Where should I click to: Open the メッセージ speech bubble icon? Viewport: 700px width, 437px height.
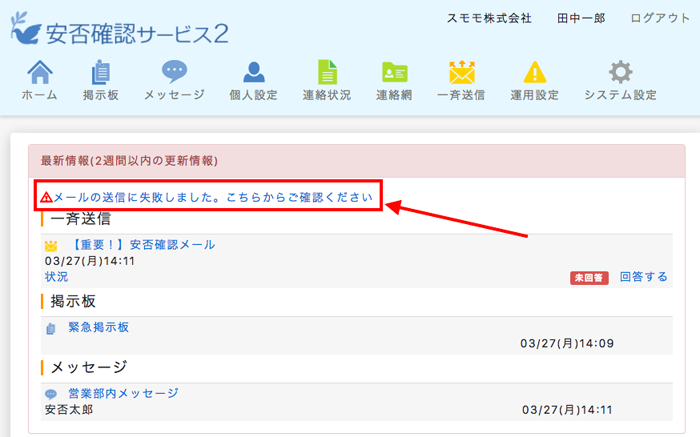[174, 72]
